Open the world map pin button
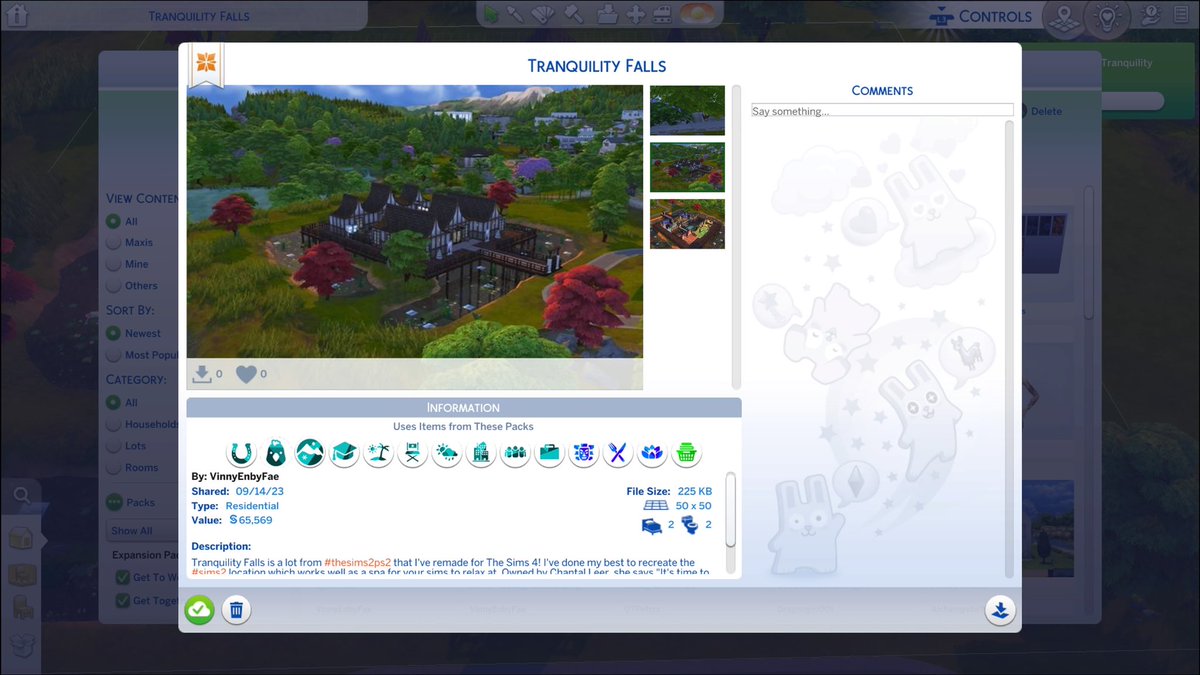Viewport: 1200px width, 675px height. coord(1062,18)
